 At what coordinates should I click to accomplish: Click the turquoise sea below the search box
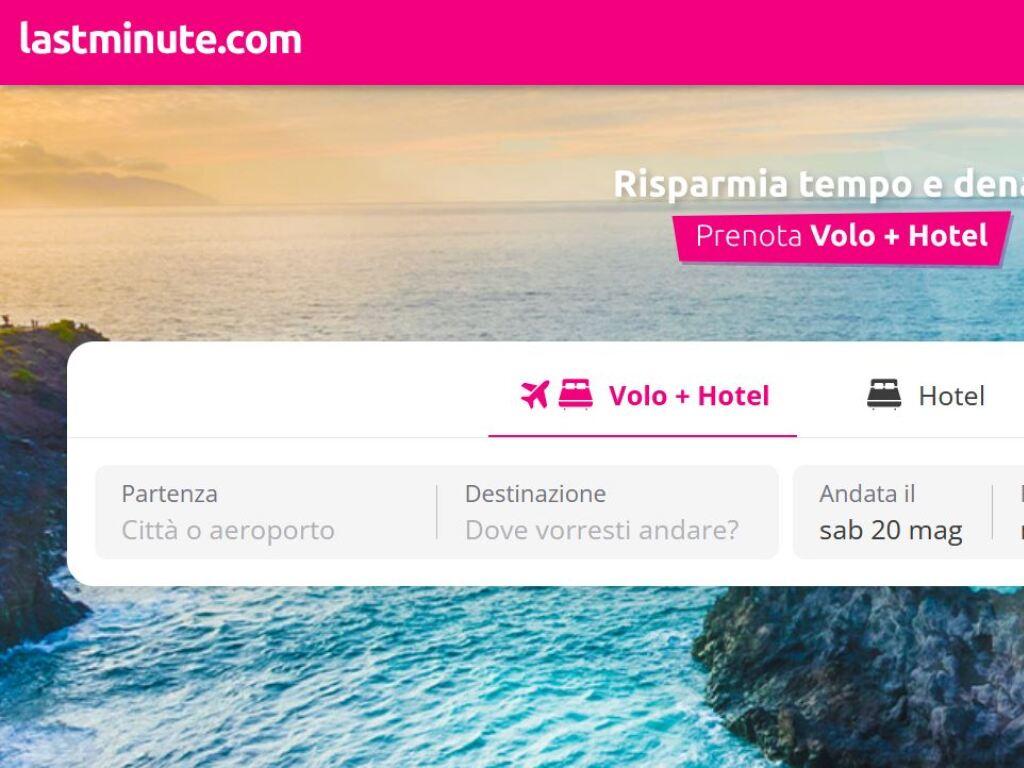[392, 679]
